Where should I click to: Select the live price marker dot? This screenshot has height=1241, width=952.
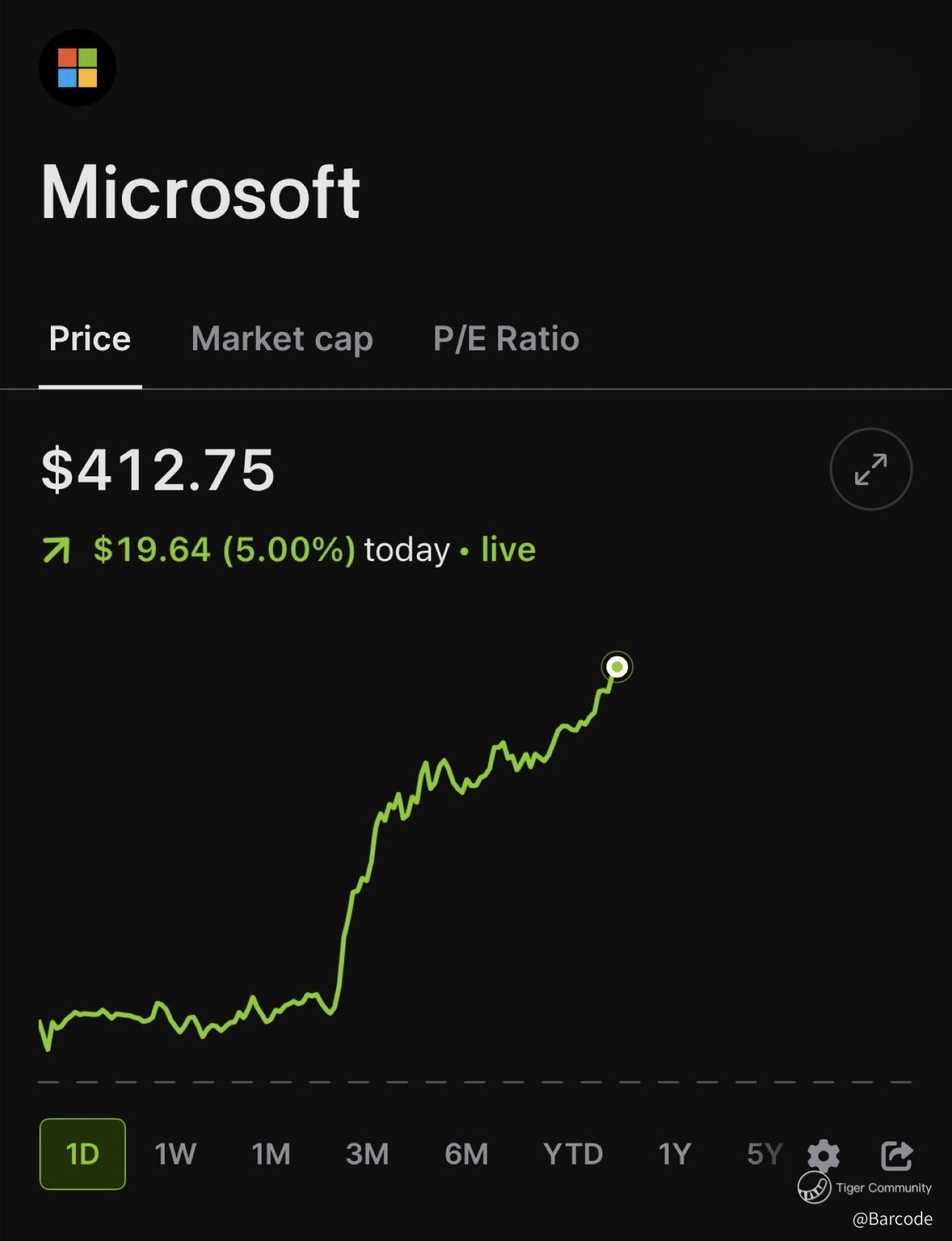(x=617, y=667)
